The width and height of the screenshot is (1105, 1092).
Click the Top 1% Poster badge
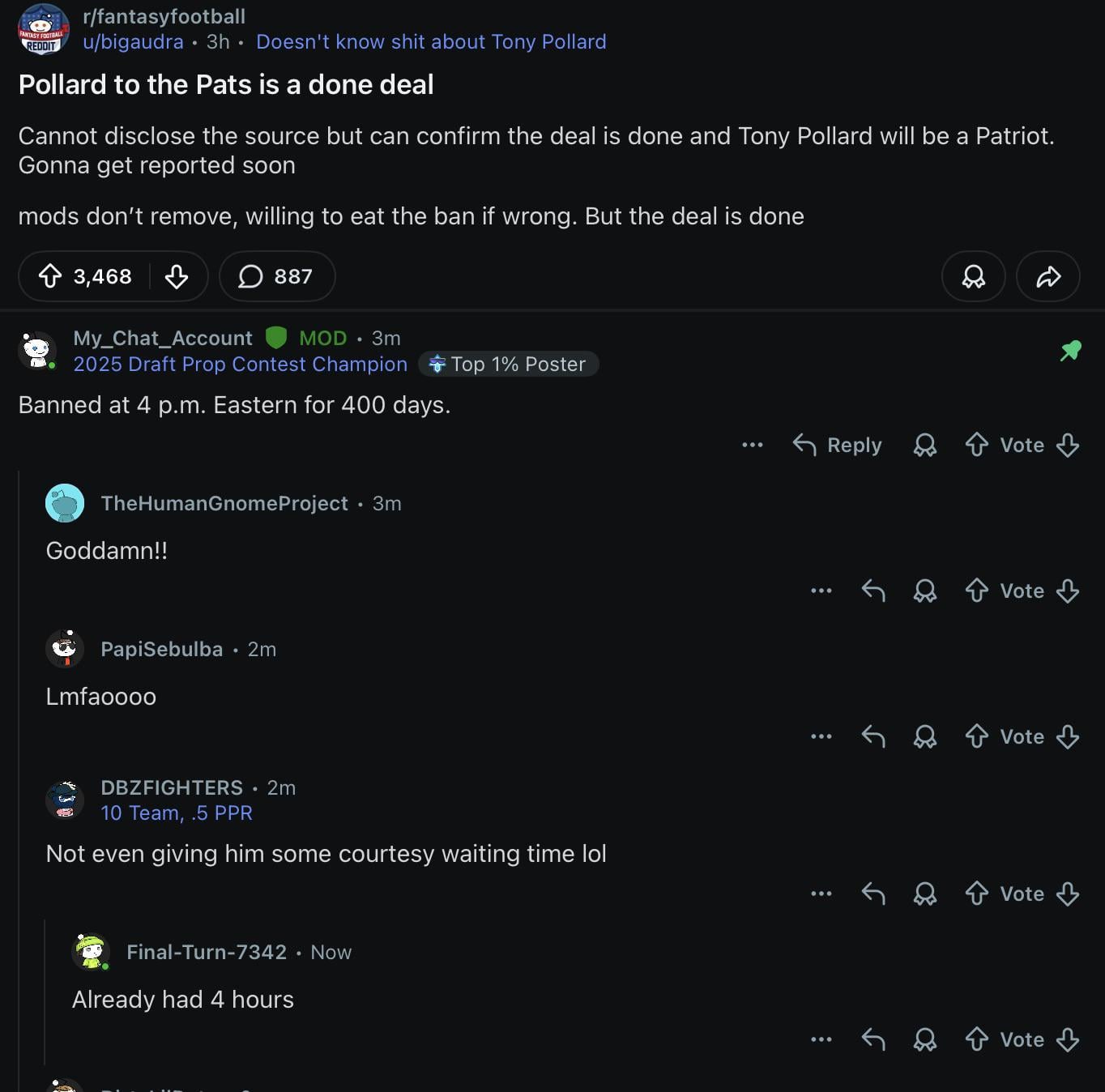tap(509, 365)
